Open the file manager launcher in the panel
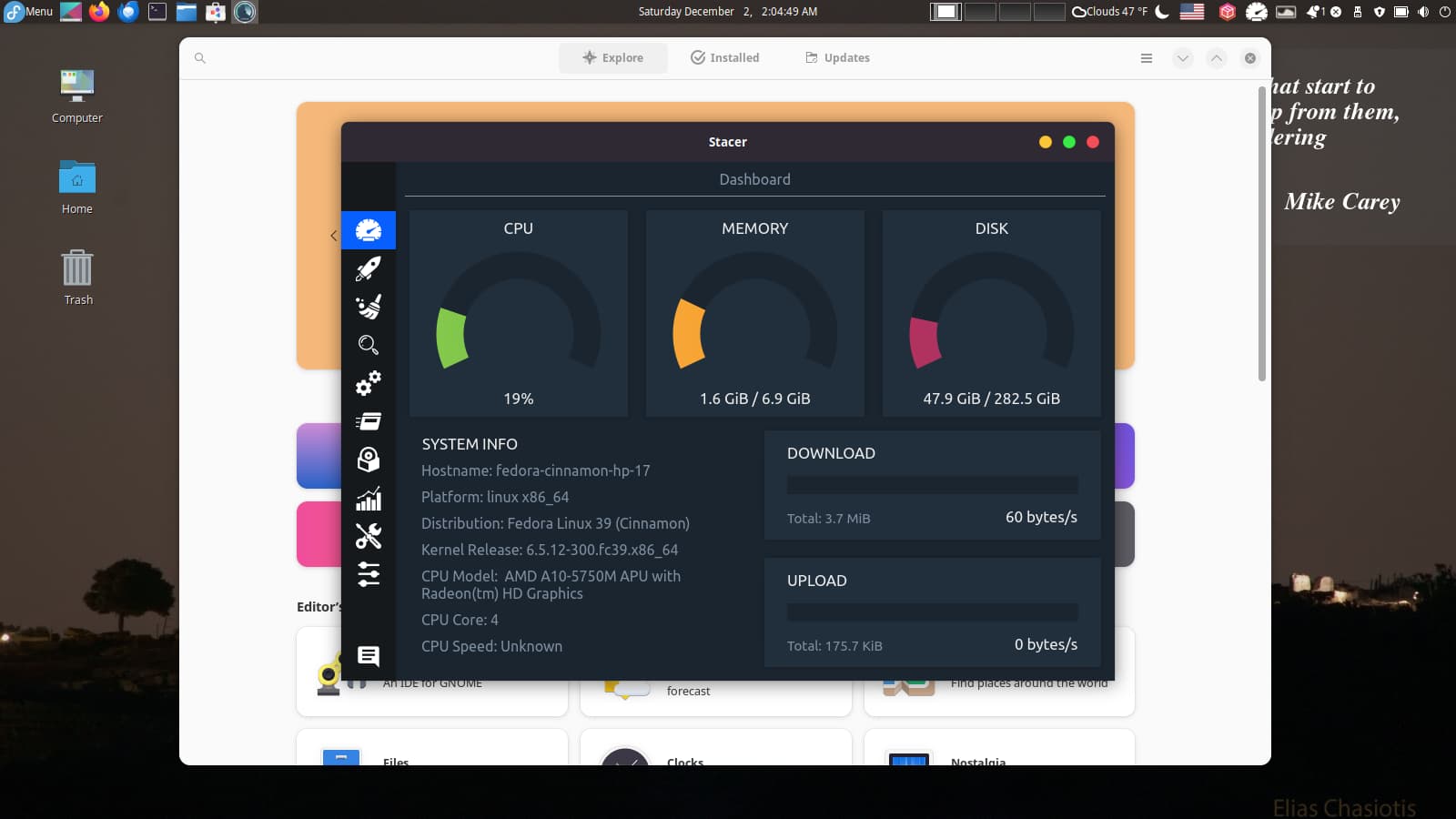1456x819 pixels. (187, 12)
